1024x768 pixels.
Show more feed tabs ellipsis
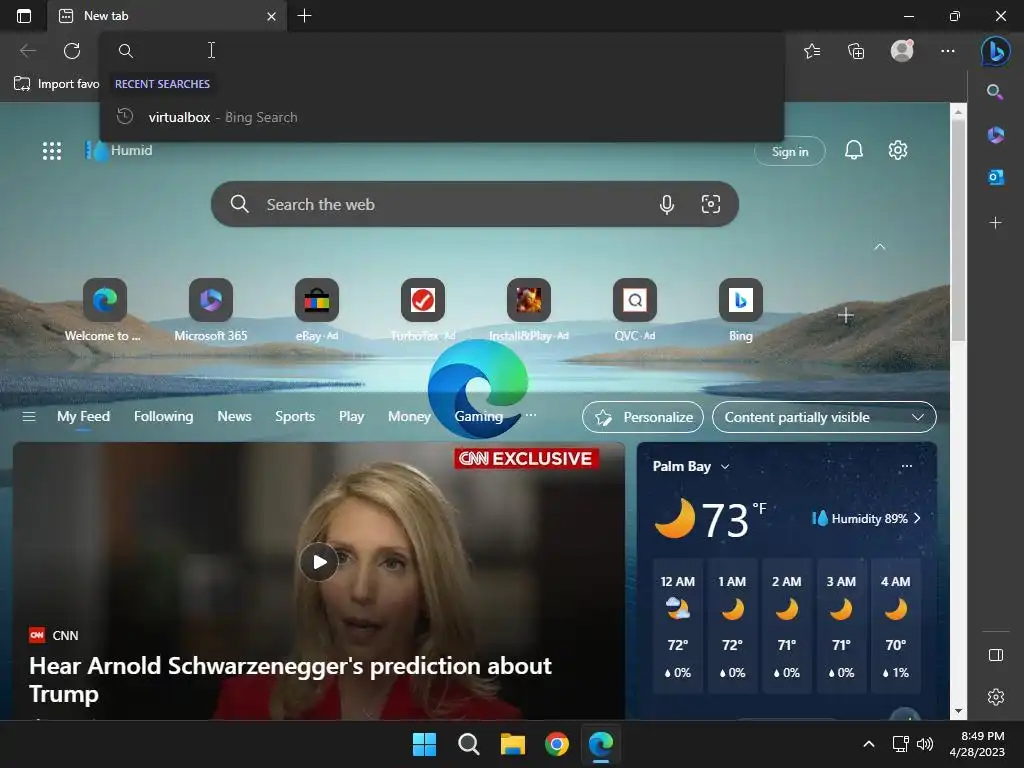(531, 415)
